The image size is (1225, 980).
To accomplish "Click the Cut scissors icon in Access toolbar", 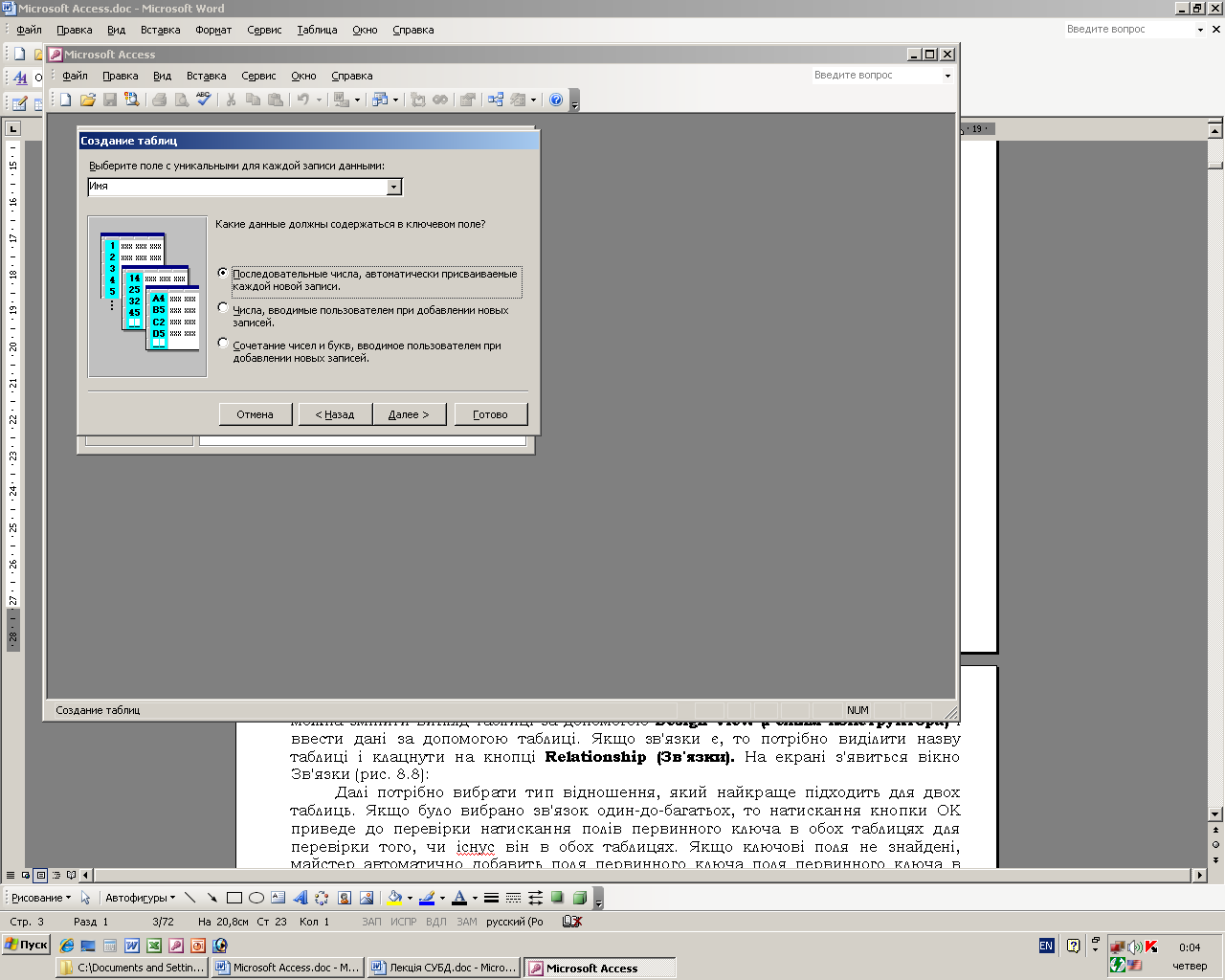I will 231,100.
